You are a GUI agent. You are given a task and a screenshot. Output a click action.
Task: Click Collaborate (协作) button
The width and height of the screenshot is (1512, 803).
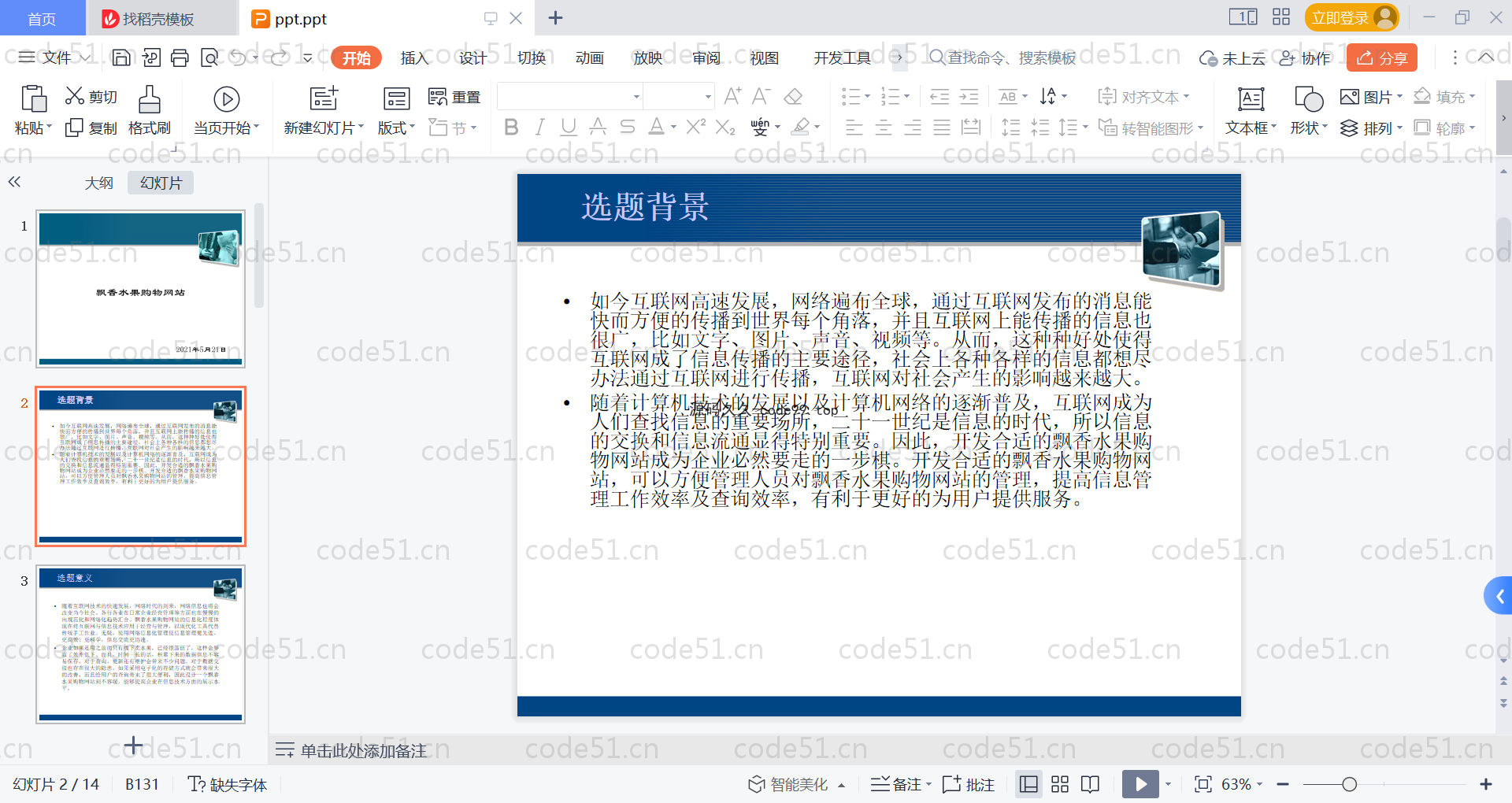(x=1304, y=57)
